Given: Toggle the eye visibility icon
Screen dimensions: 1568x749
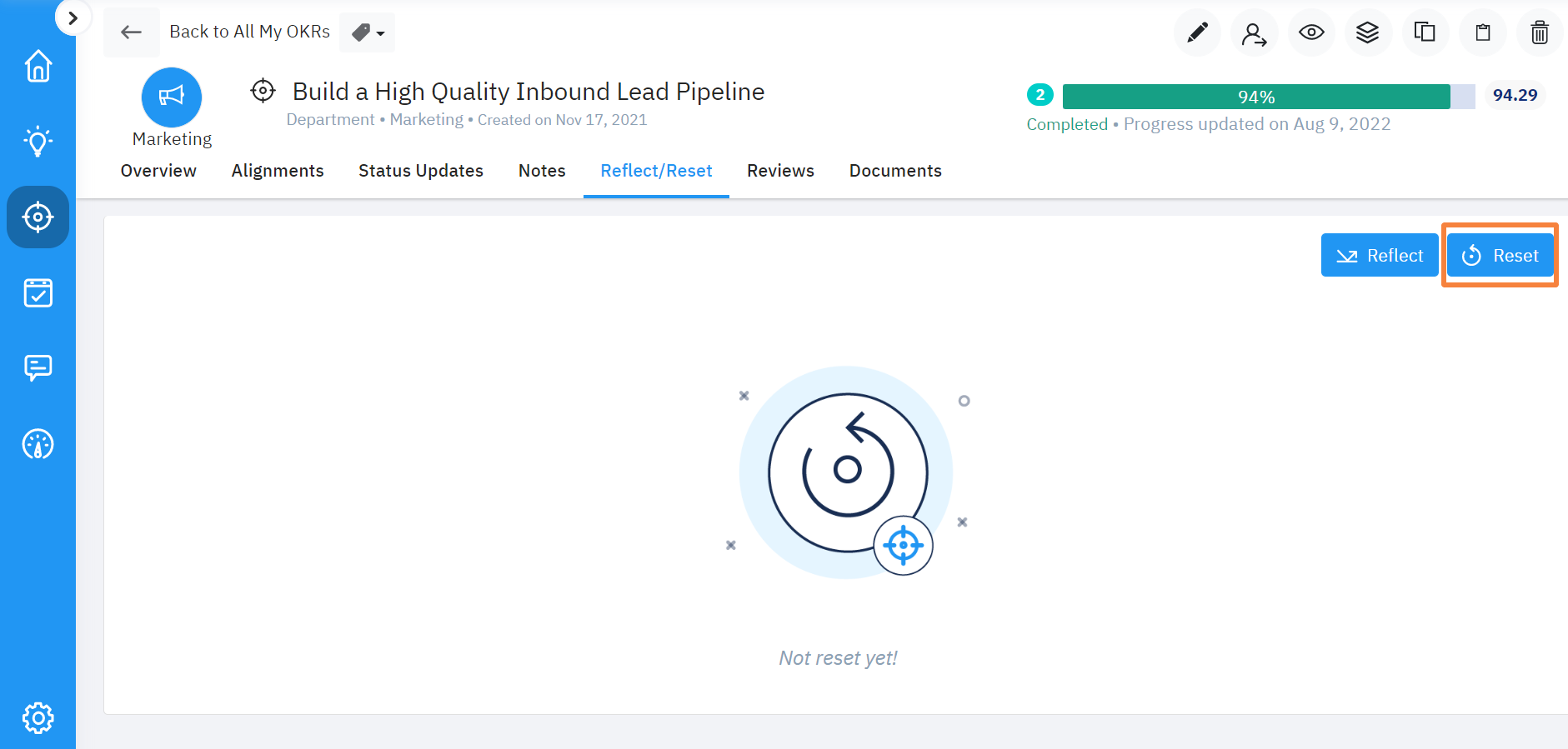Looking at the screenshot, I should 1311,33.
